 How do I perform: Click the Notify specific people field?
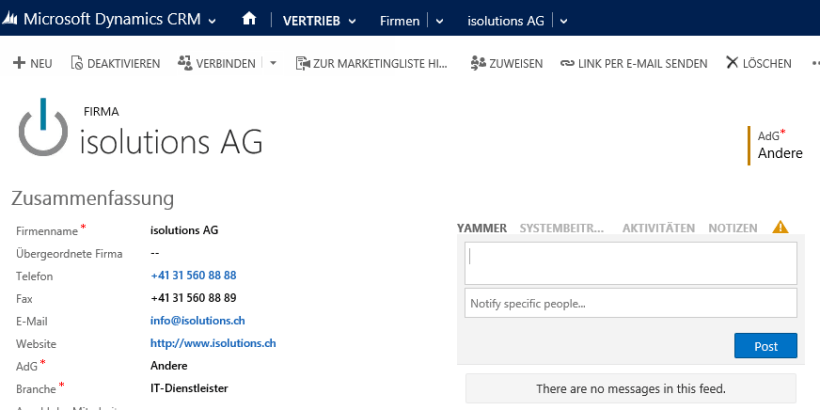(630, 303)
